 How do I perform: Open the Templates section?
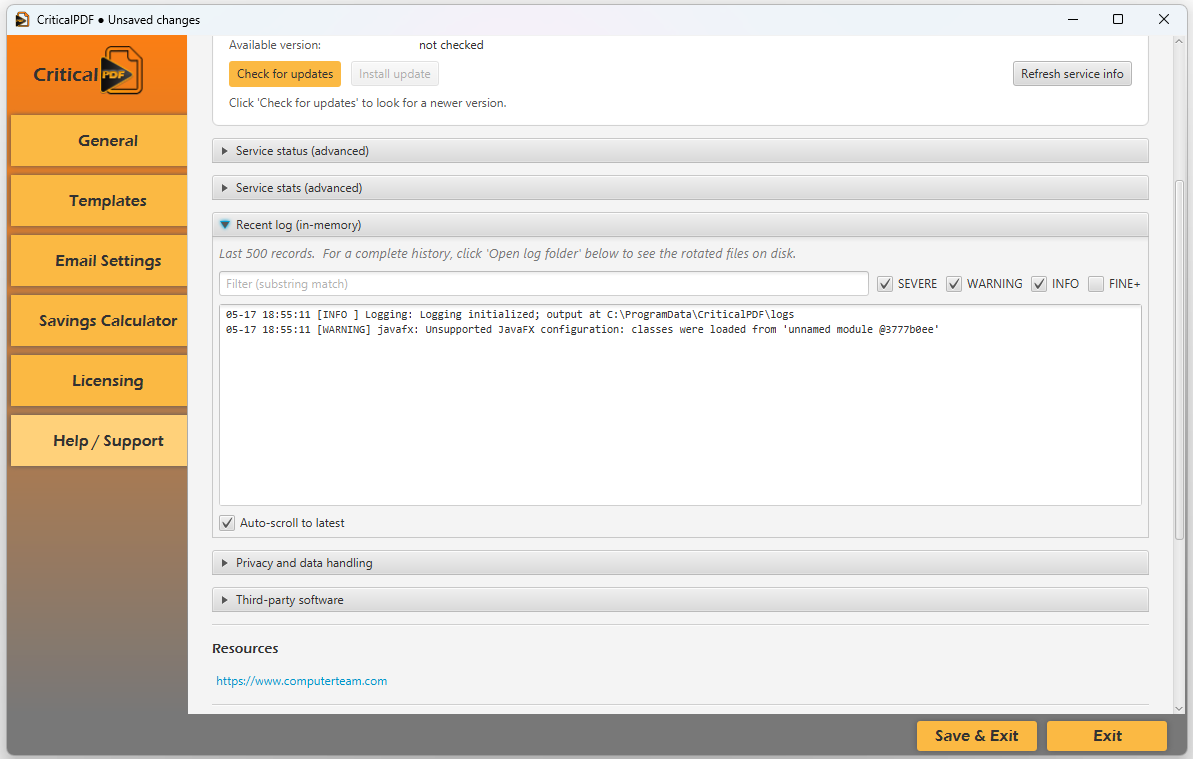point(99,201)
